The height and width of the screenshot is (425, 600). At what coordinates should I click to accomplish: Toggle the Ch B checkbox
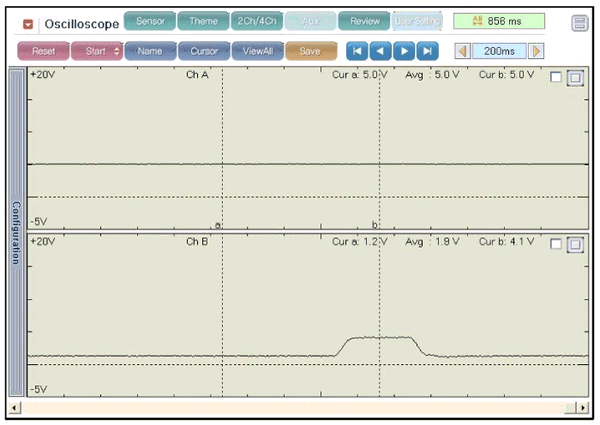pyautogui.click(x=556, y=244)
